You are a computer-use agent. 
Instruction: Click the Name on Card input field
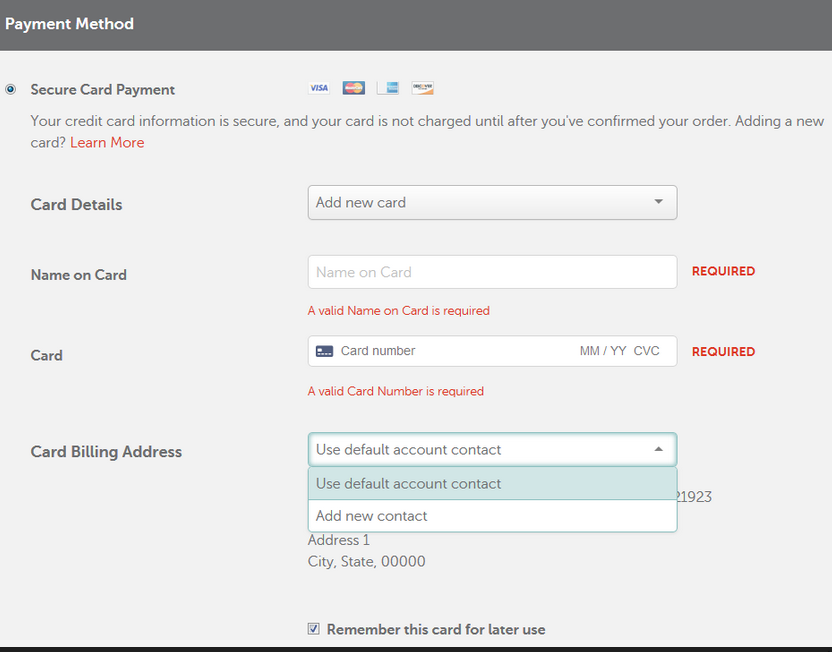click(x=492, y=271)
